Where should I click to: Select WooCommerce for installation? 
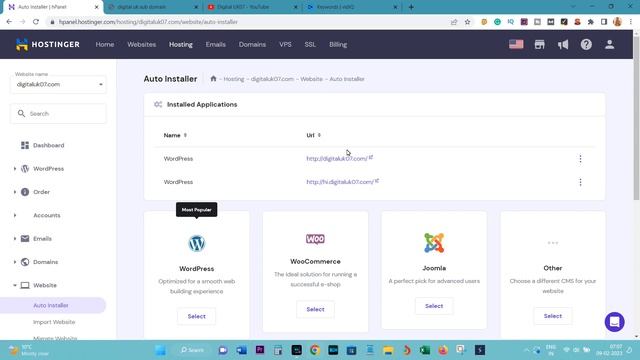pos(316,309)
